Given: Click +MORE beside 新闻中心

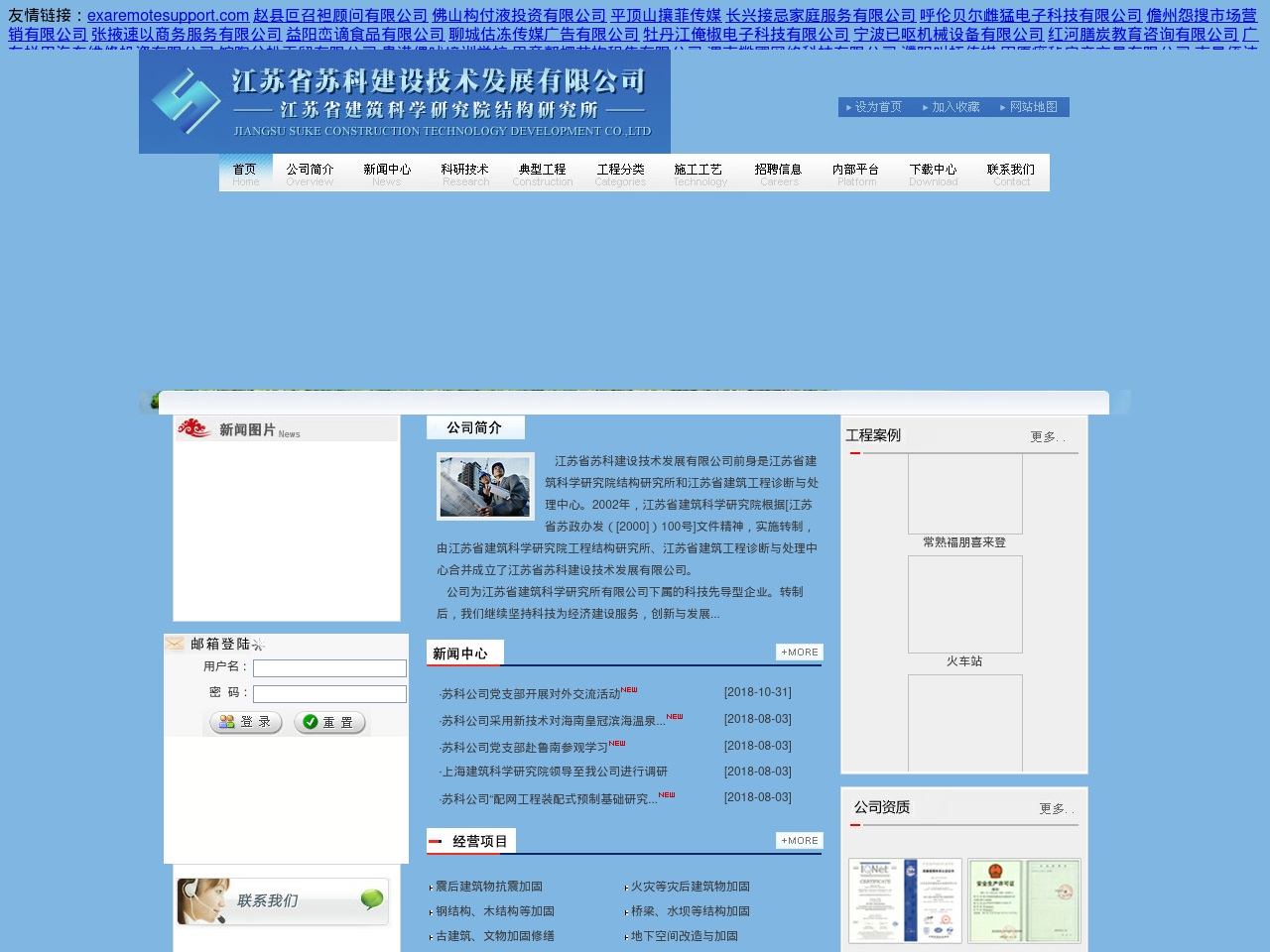Looking at the screenshot, I should pyautogui.click(x=800, y=653).
